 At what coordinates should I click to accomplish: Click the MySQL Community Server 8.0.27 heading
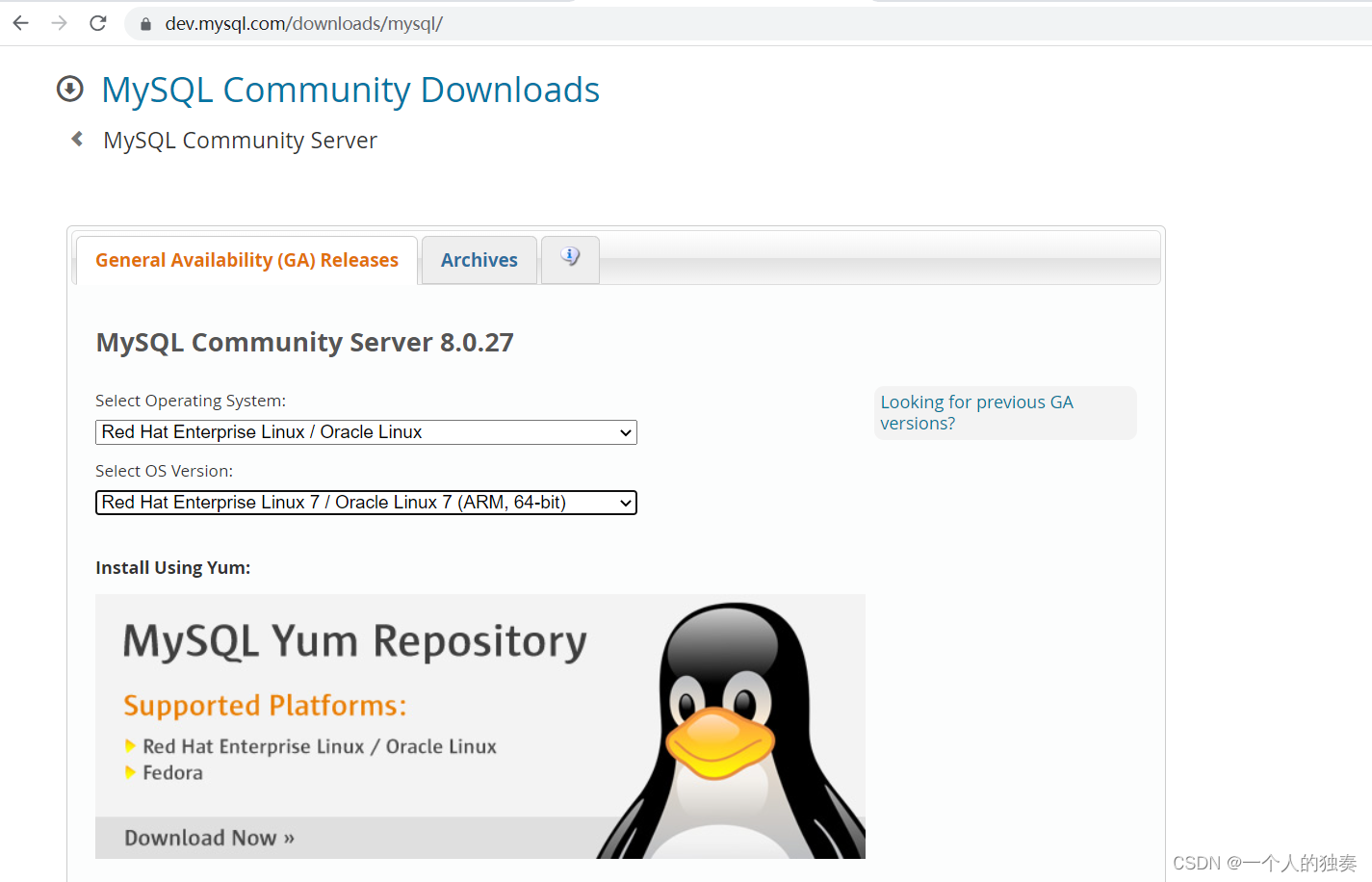point(304,343)
